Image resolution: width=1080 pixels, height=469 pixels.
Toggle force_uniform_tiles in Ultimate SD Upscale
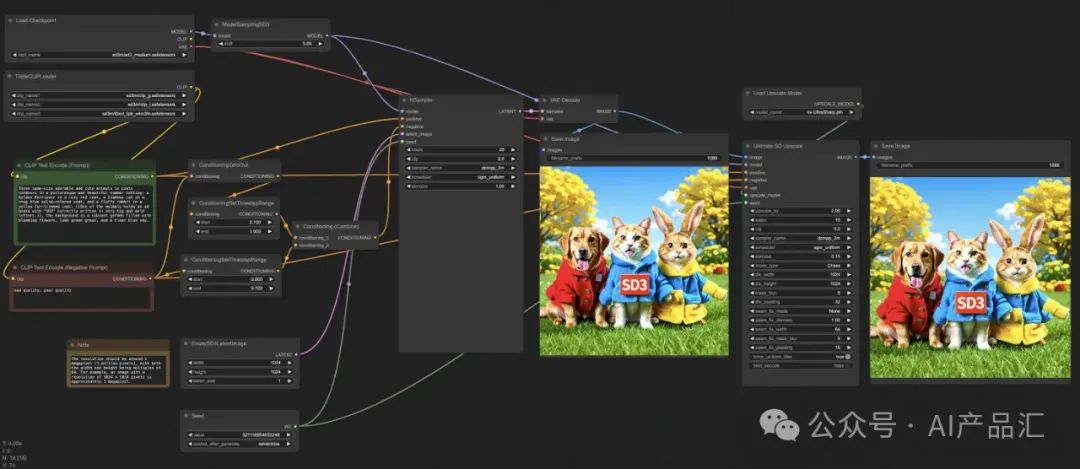click(801, 357)
